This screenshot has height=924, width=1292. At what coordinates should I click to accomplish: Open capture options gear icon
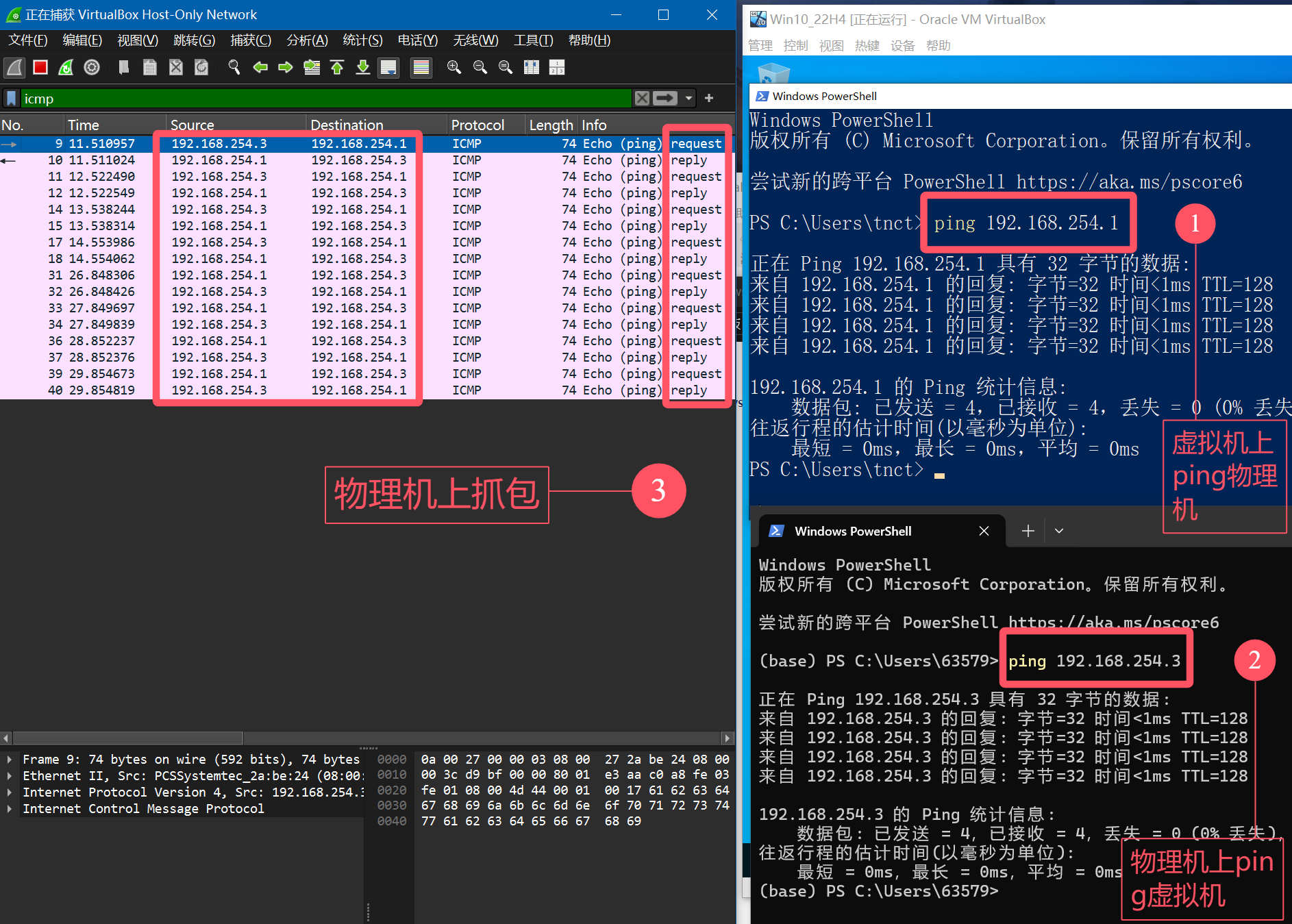pyautogui.click(x=92, y=67)
